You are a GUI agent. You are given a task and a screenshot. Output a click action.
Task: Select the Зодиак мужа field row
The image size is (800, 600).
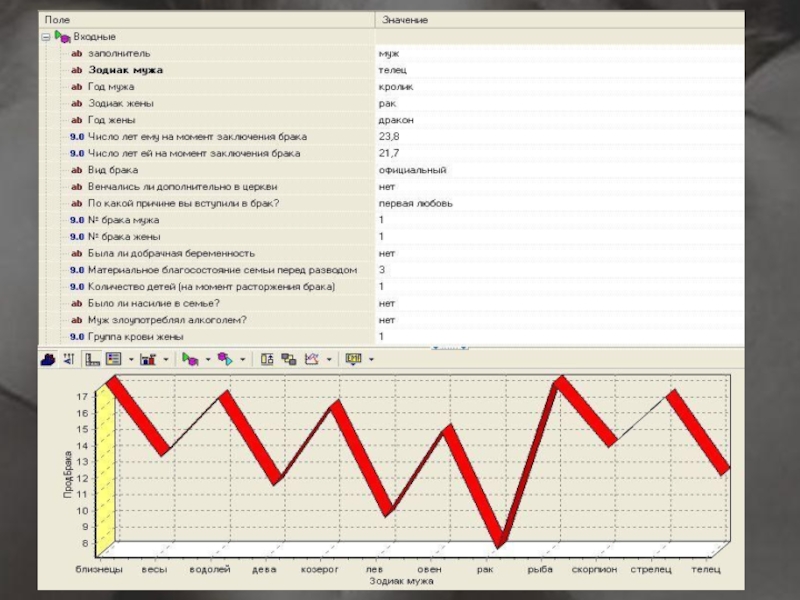125,70
